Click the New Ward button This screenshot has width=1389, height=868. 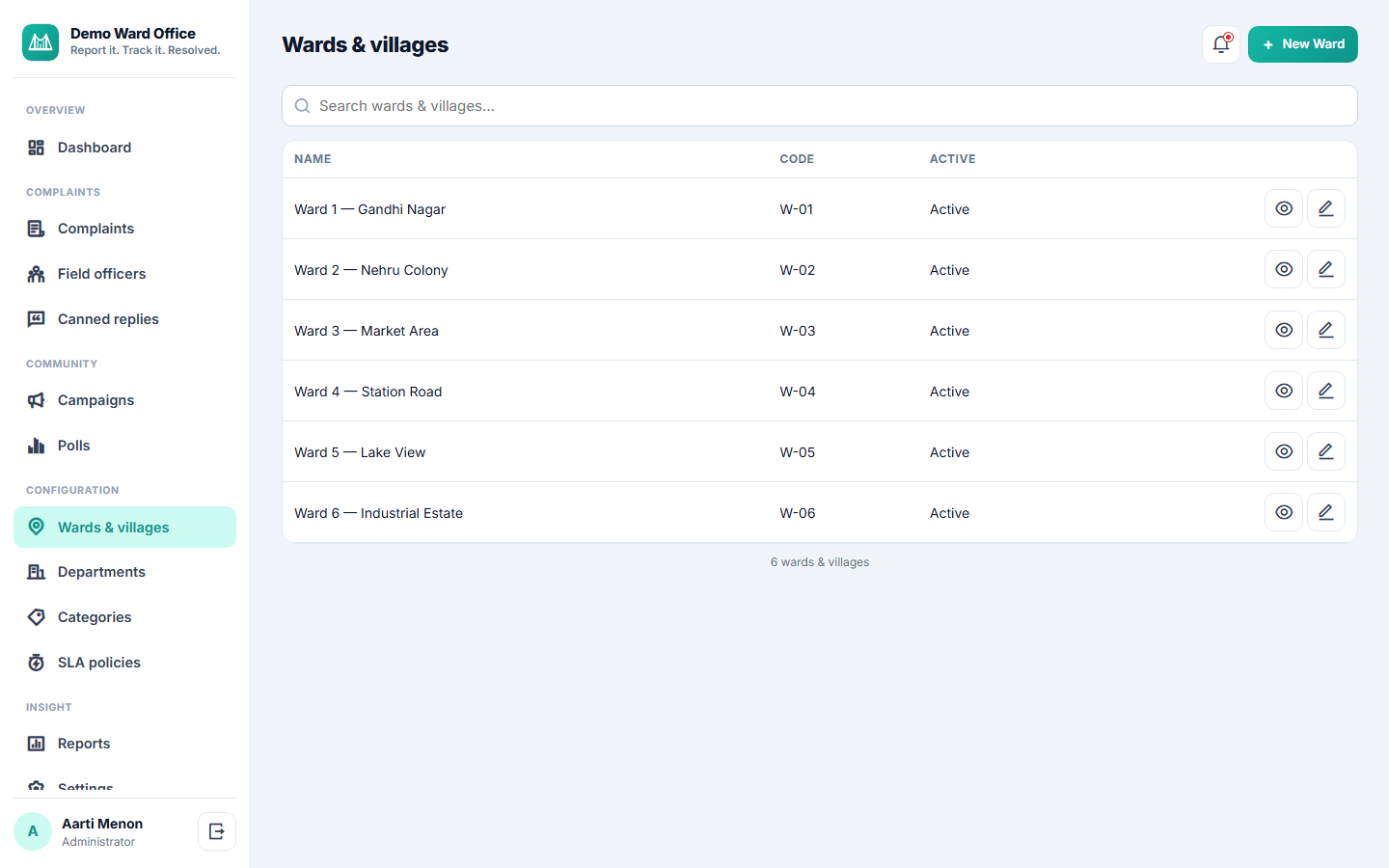(1302, 44)
